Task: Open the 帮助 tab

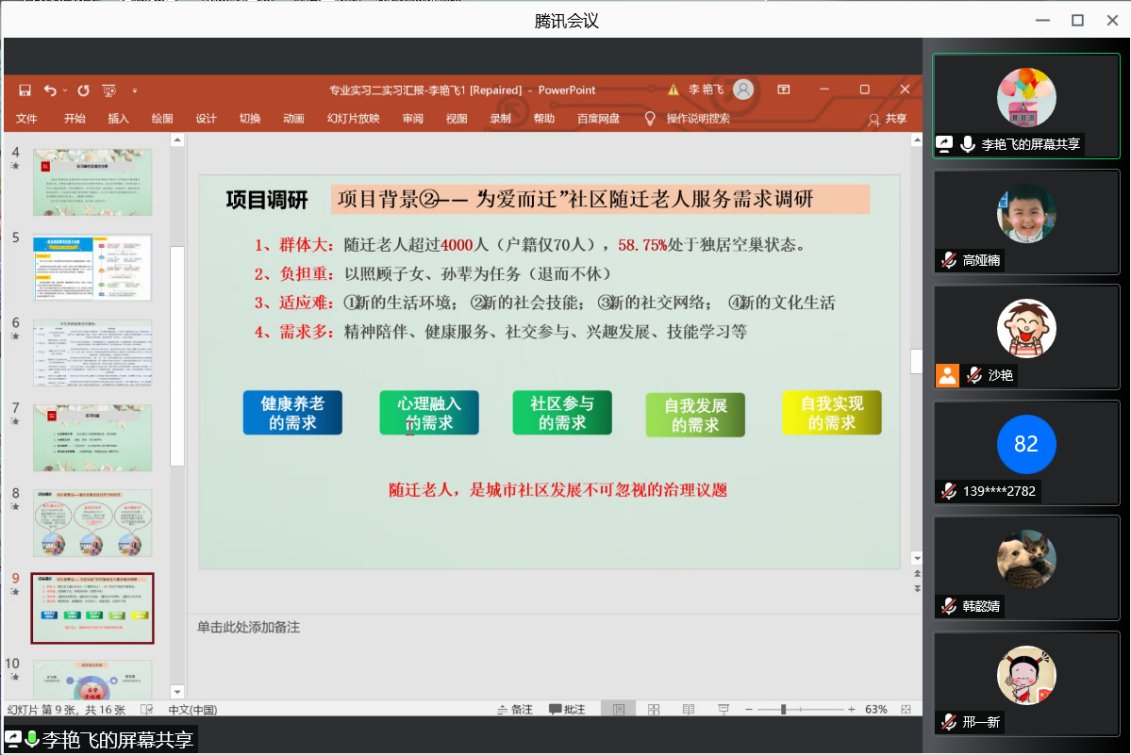Action: [544, 118]
